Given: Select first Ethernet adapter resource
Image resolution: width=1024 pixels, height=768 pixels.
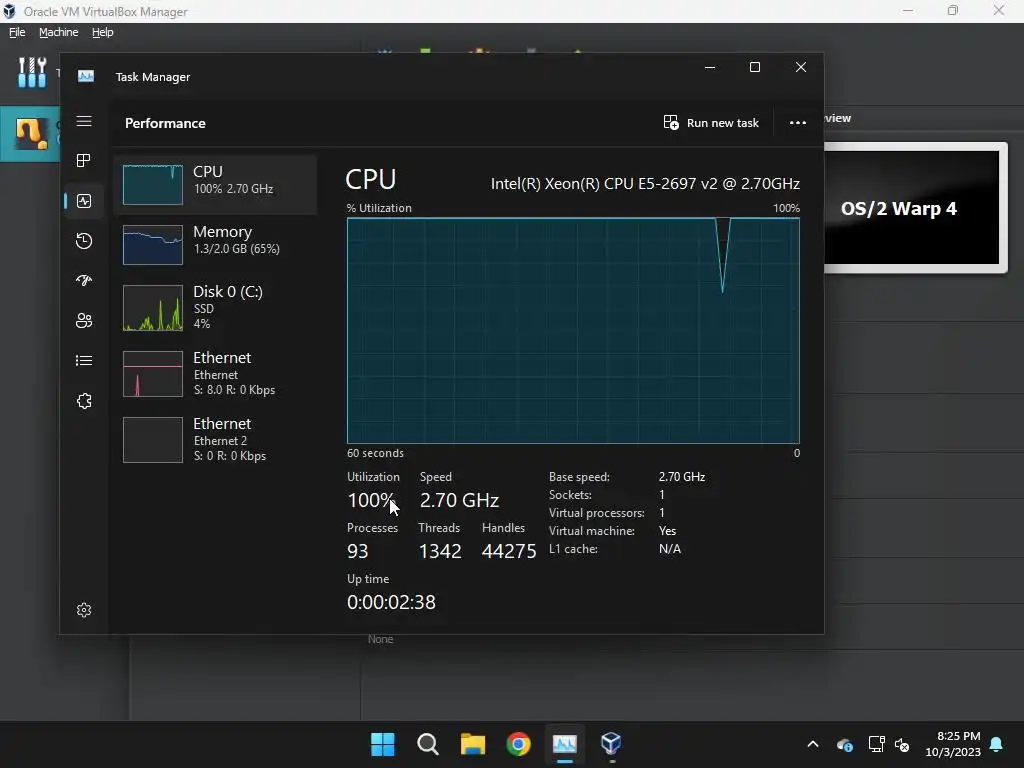Looking at the screenshot, I should (x=216, y=374).
